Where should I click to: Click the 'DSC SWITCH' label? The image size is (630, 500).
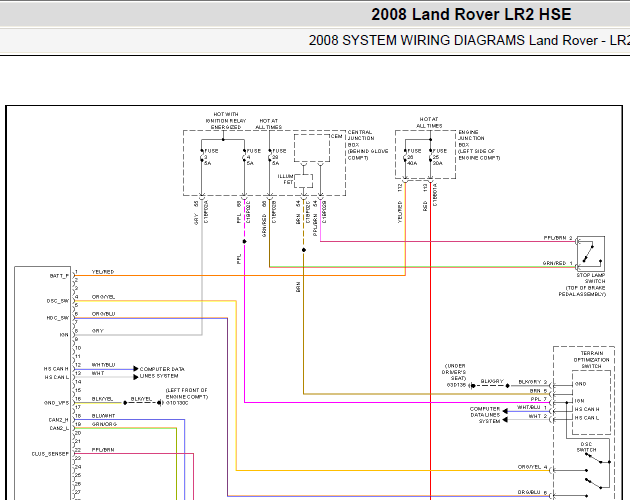tap(586, 447)
